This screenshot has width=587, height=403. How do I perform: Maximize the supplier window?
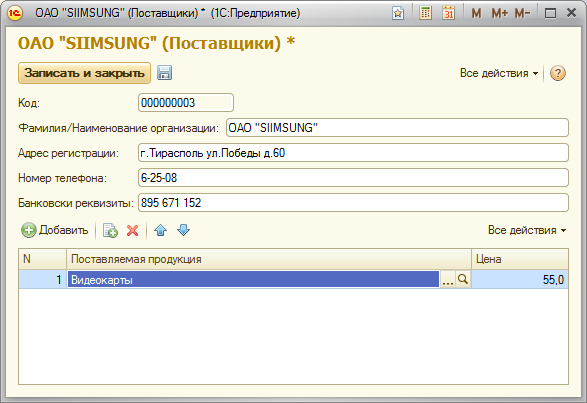(550, 13)
